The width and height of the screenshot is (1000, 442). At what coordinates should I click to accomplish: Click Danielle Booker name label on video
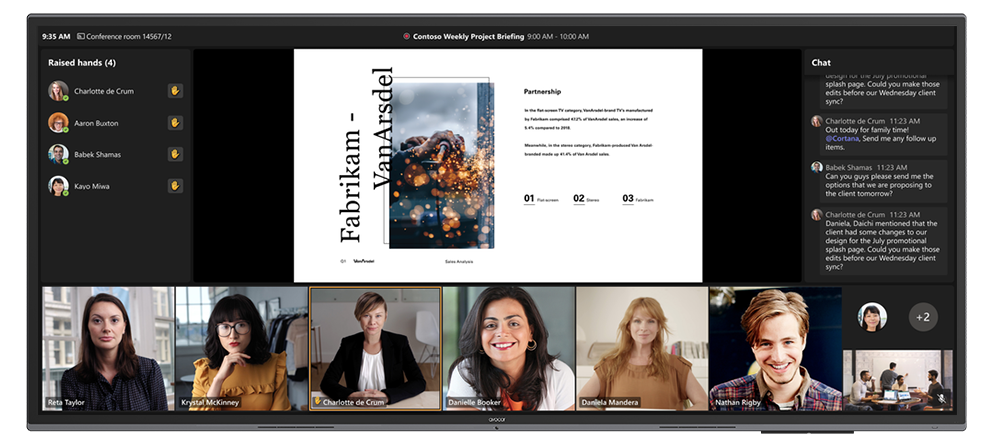[x=473, y=402]
